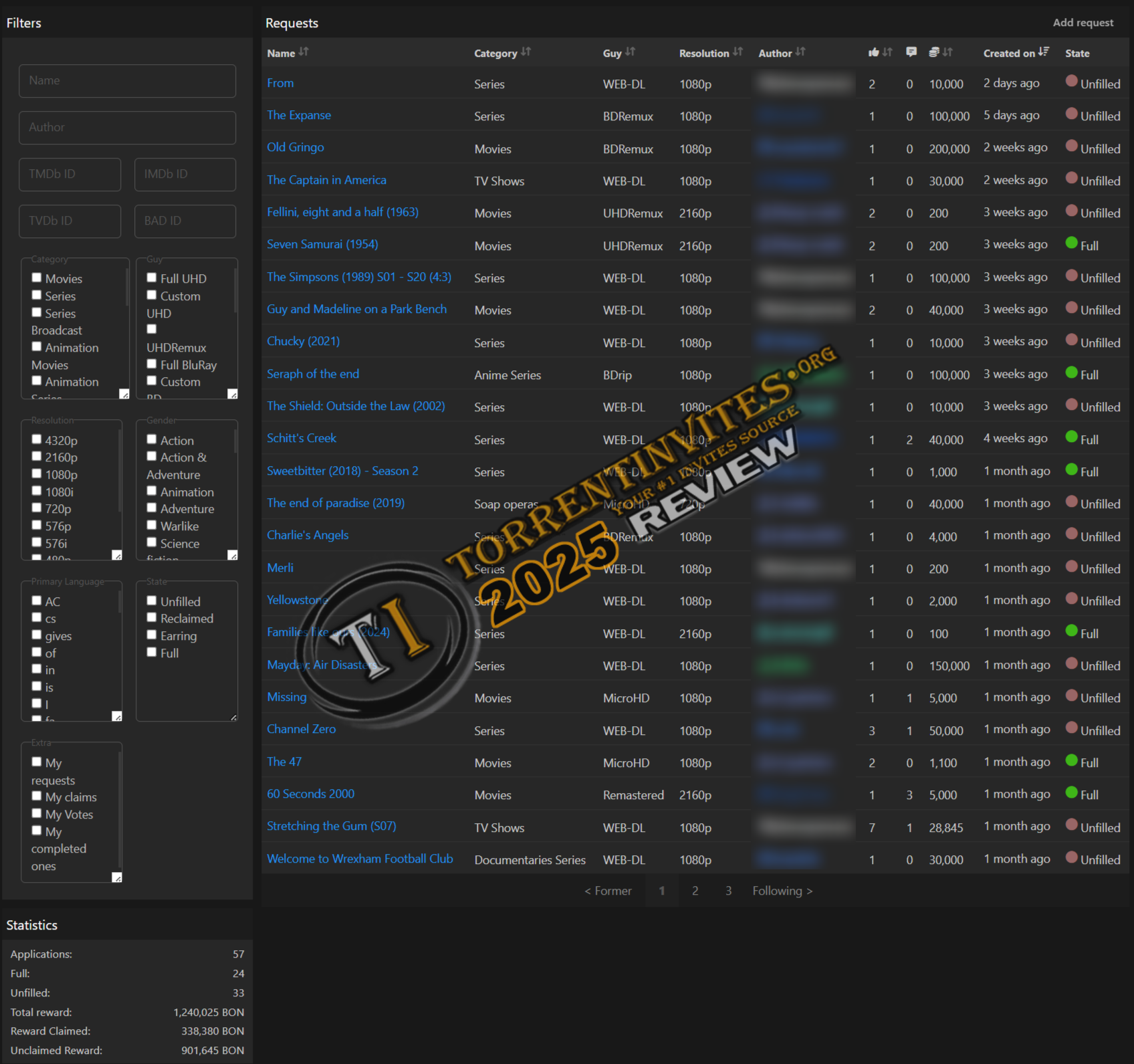Go to the Former page
This screenshot has width=1134, height=1064.
click(x=608, y=891)
